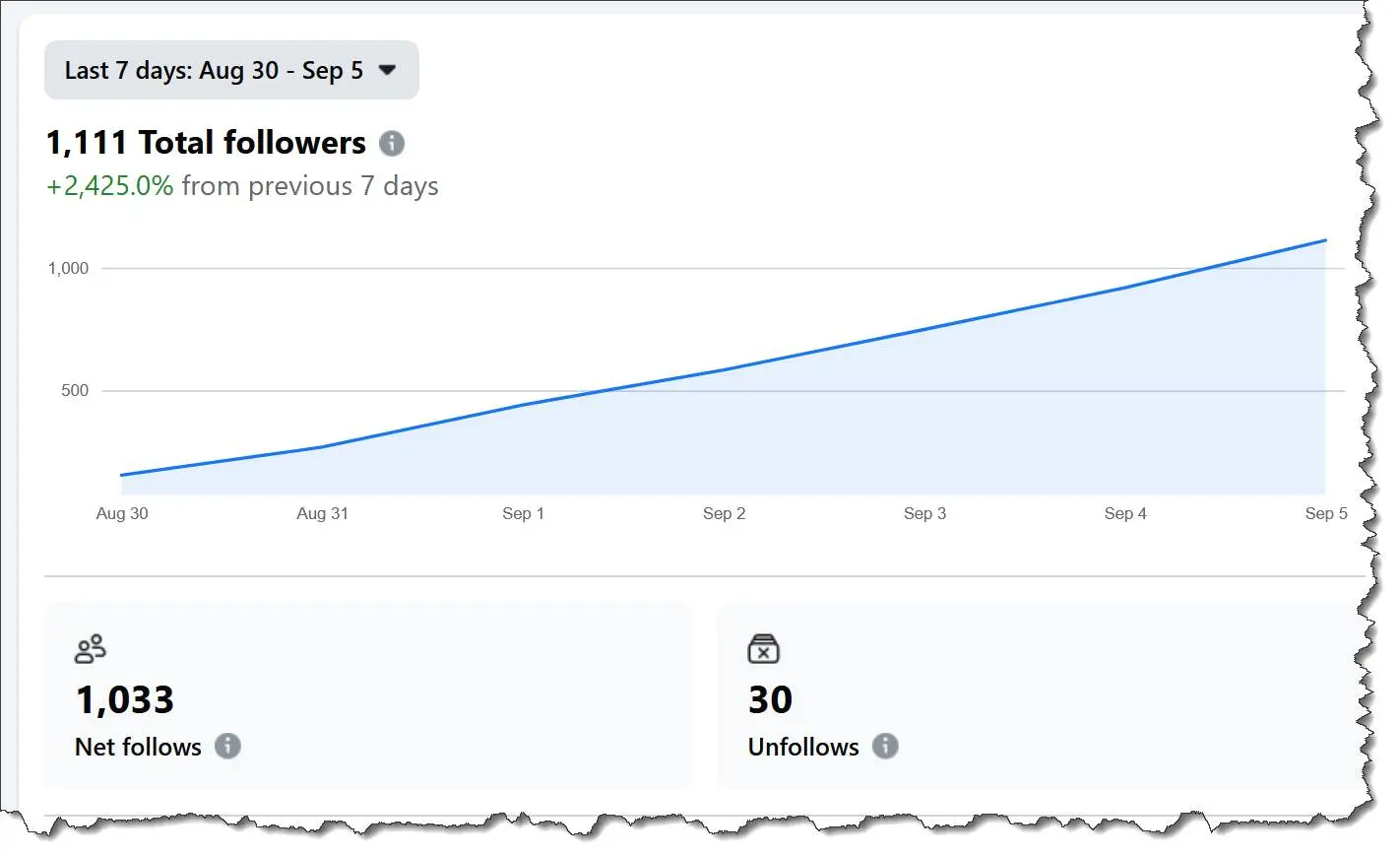Click the Sep 2 chart axis label

[x=724, y=513]
